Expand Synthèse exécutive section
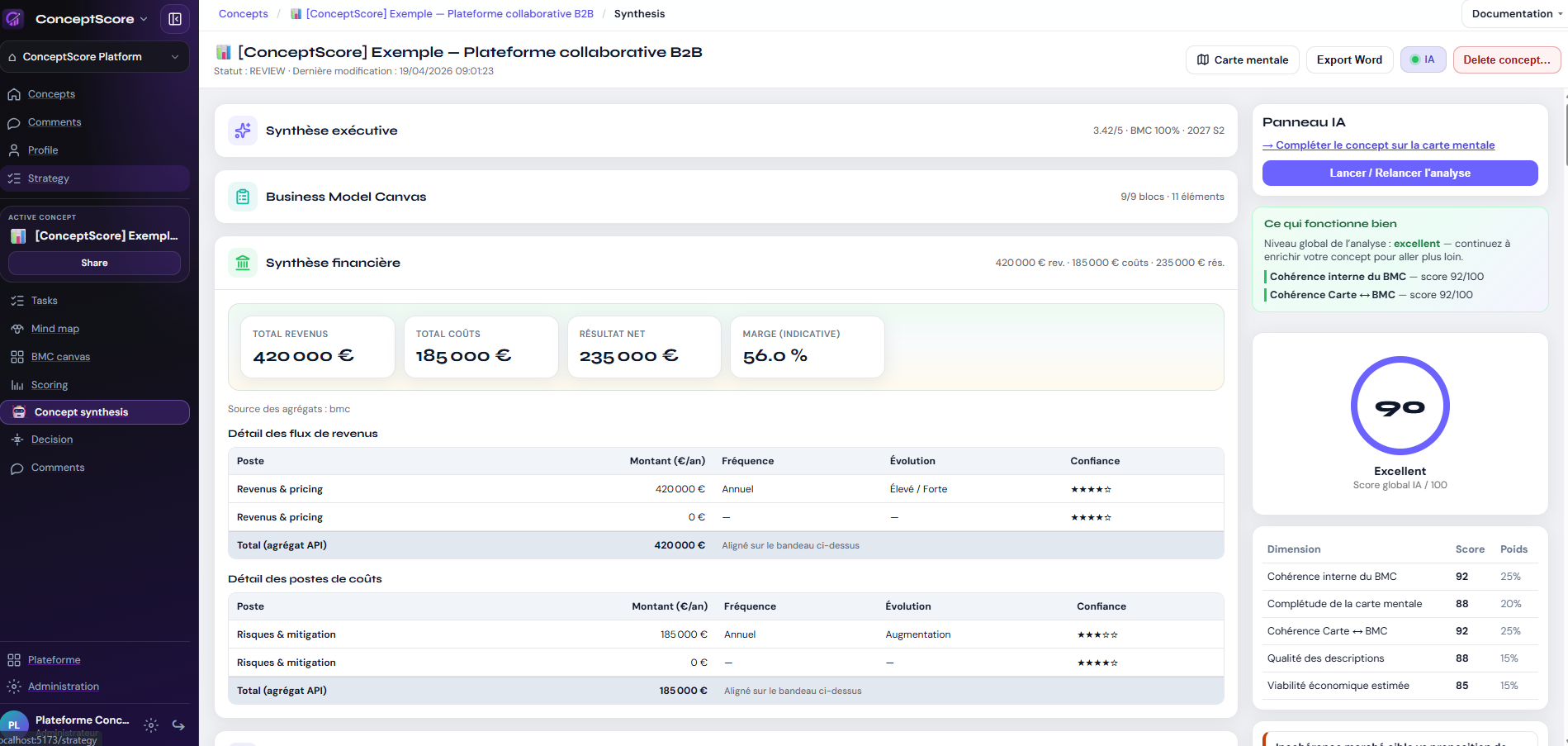This screenshot has height=746, width=1568. tap(726, 131)
